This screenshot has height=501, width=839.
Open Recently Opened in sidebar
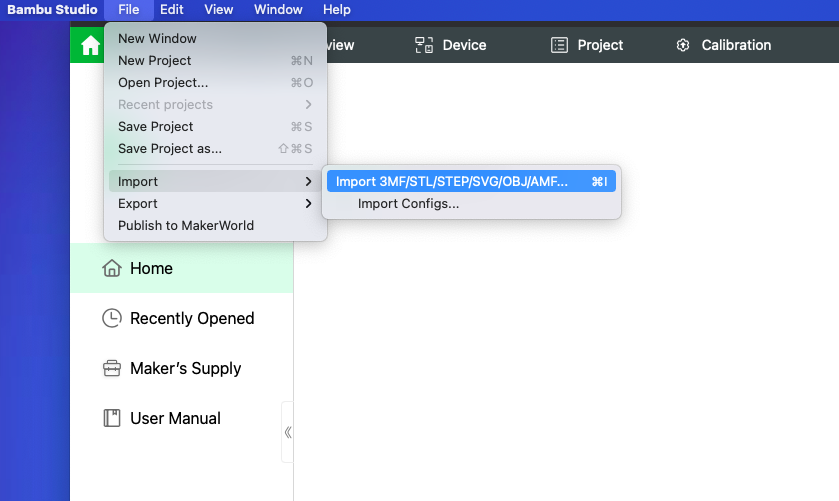point(182,318)
